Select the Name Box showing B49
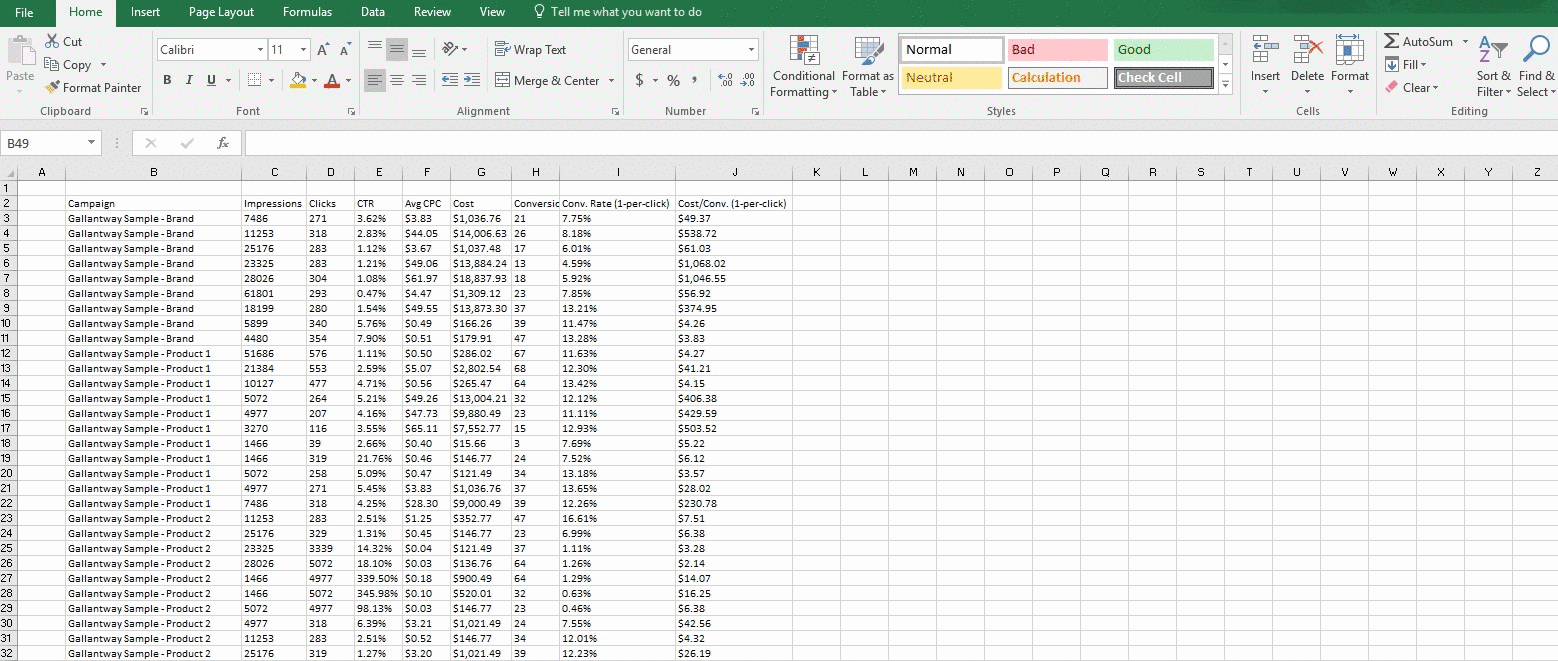This screenshot has width=1558, height=661. click(45, 142)
